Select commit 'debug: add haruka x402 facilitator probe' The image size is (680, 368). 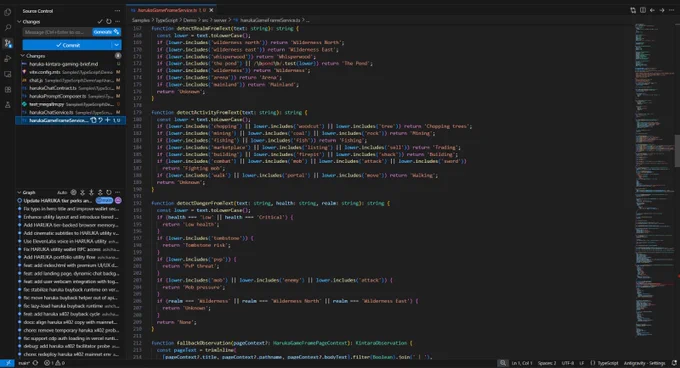pyautogui.click(x=71, y=346)
